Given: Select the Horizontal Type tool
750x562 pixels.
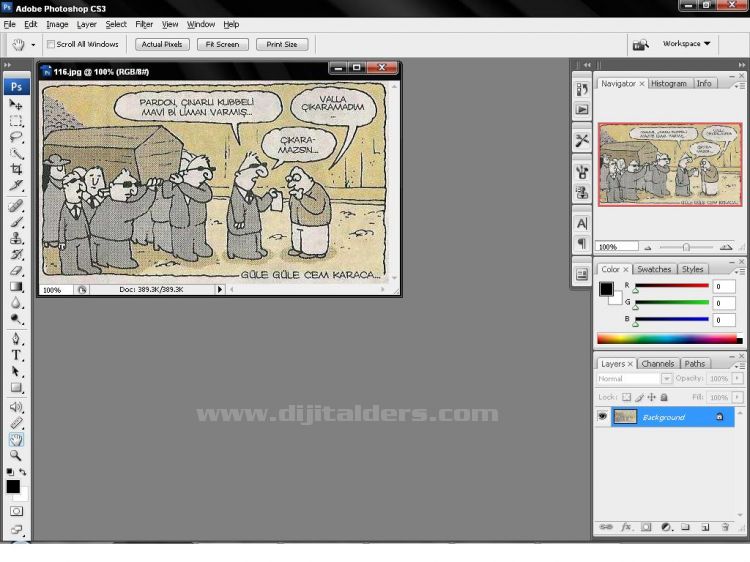Looking at the screenshot, I should coord(16,355).
